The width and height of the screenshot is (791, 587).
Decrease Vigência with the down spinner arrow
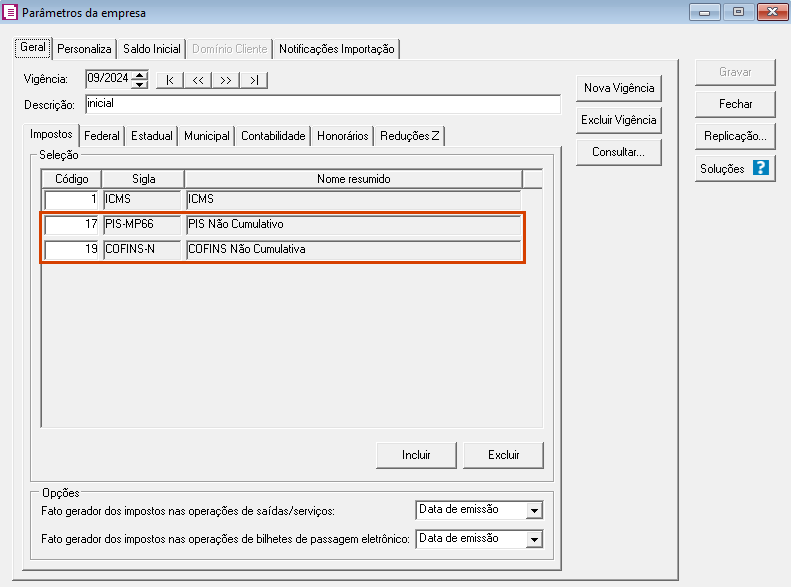(x=139, y=84)
